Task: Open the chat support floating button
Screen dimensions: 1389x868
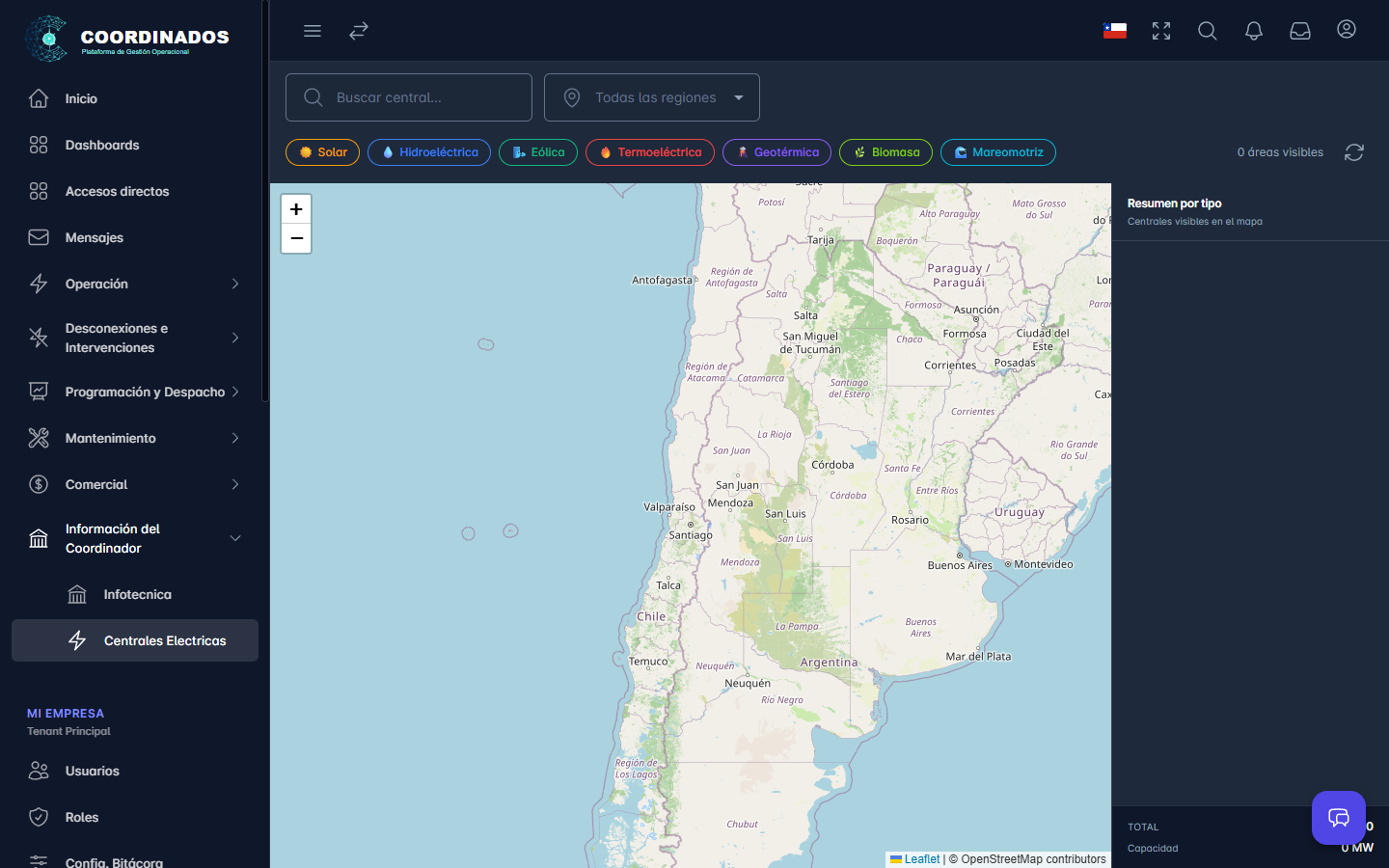Action: click(1339, 818)
